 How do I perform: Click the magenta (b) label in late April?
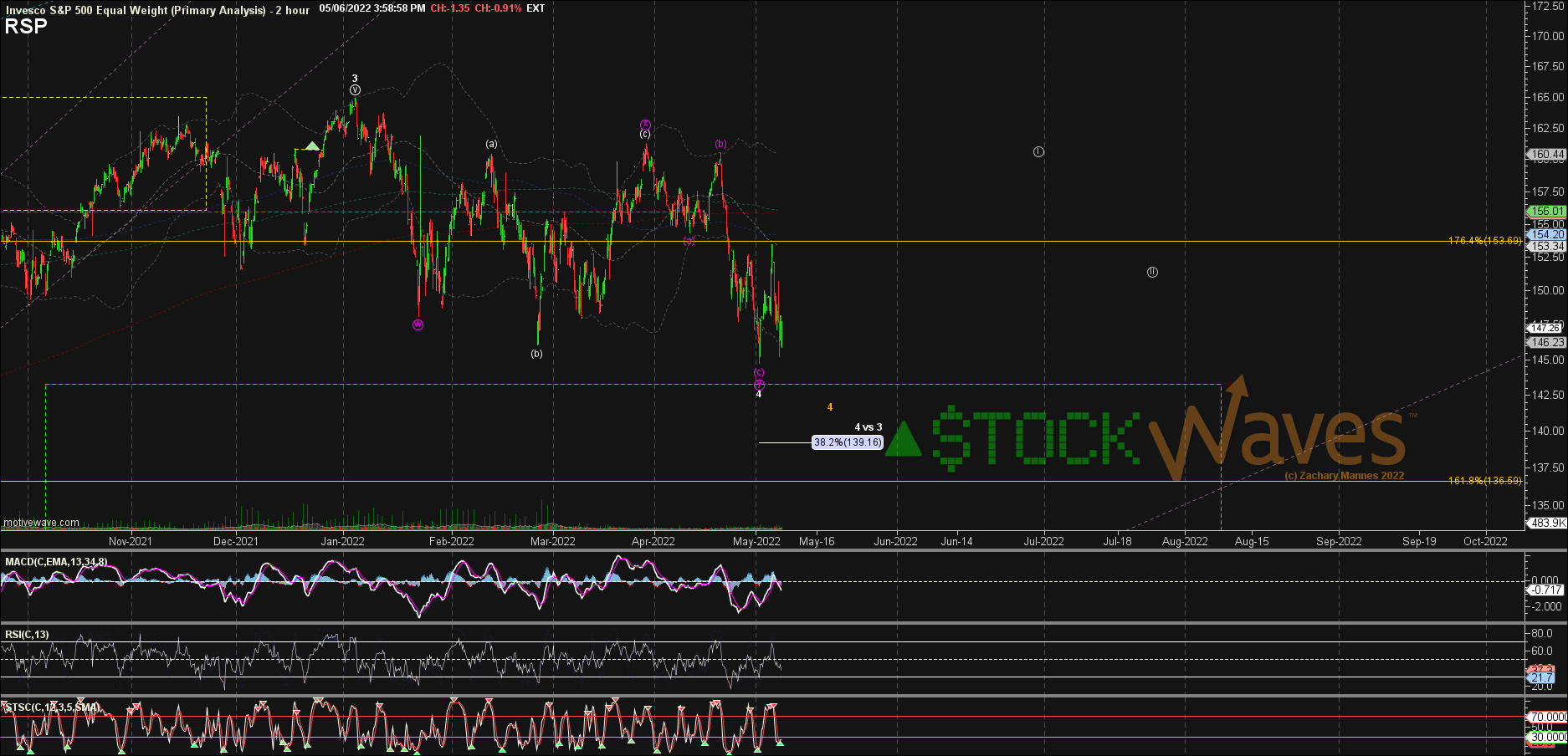coord(720,144)
